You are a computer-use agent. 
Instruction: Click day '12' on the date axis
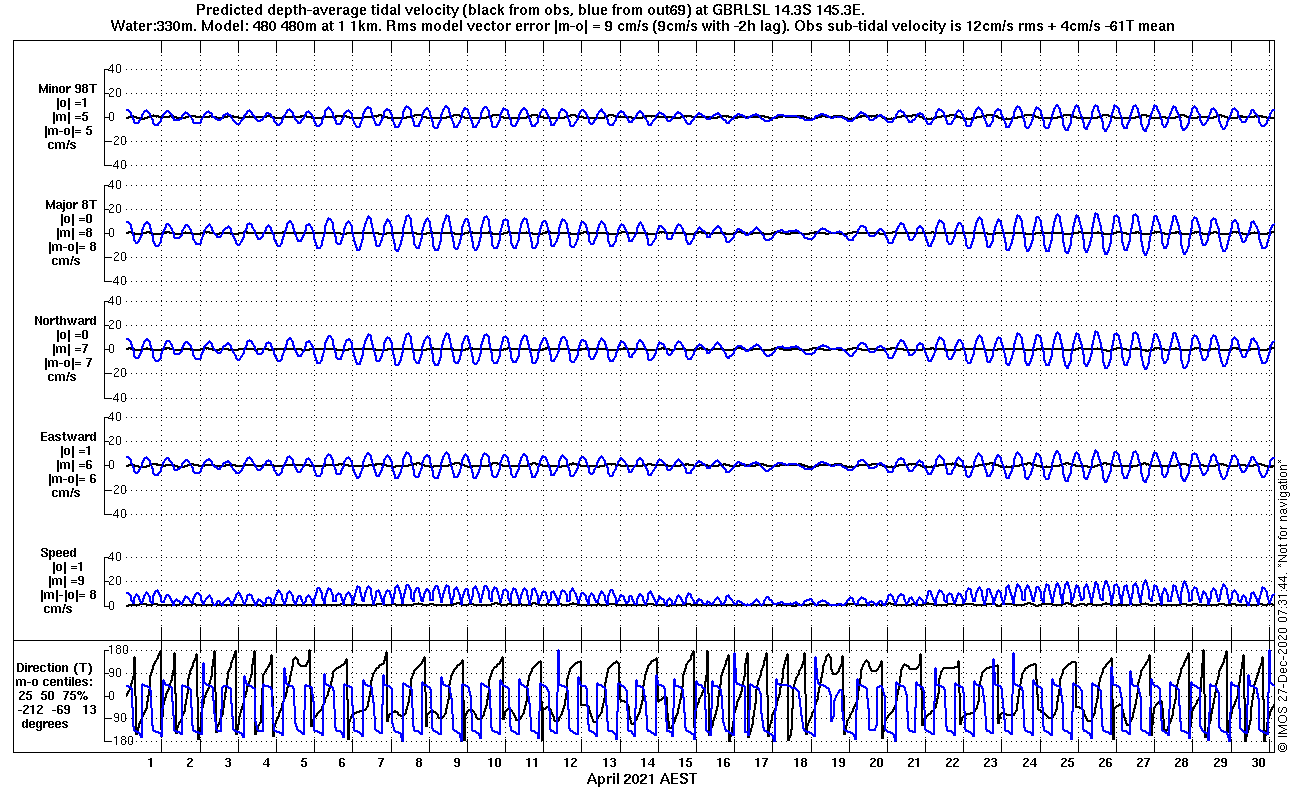571,762
